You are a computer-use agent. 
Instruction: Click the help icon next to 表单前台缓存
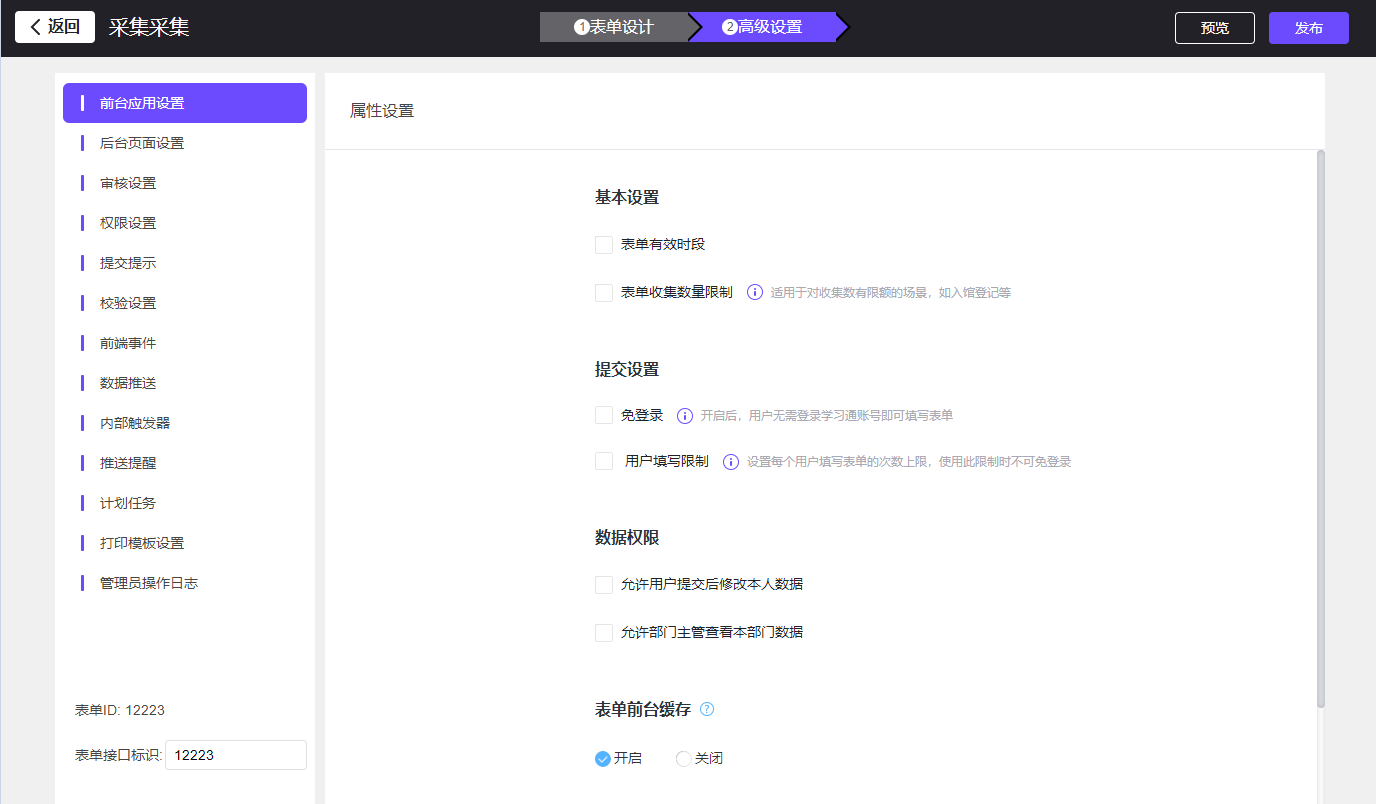pyautogui.click(x=707, y=709)
